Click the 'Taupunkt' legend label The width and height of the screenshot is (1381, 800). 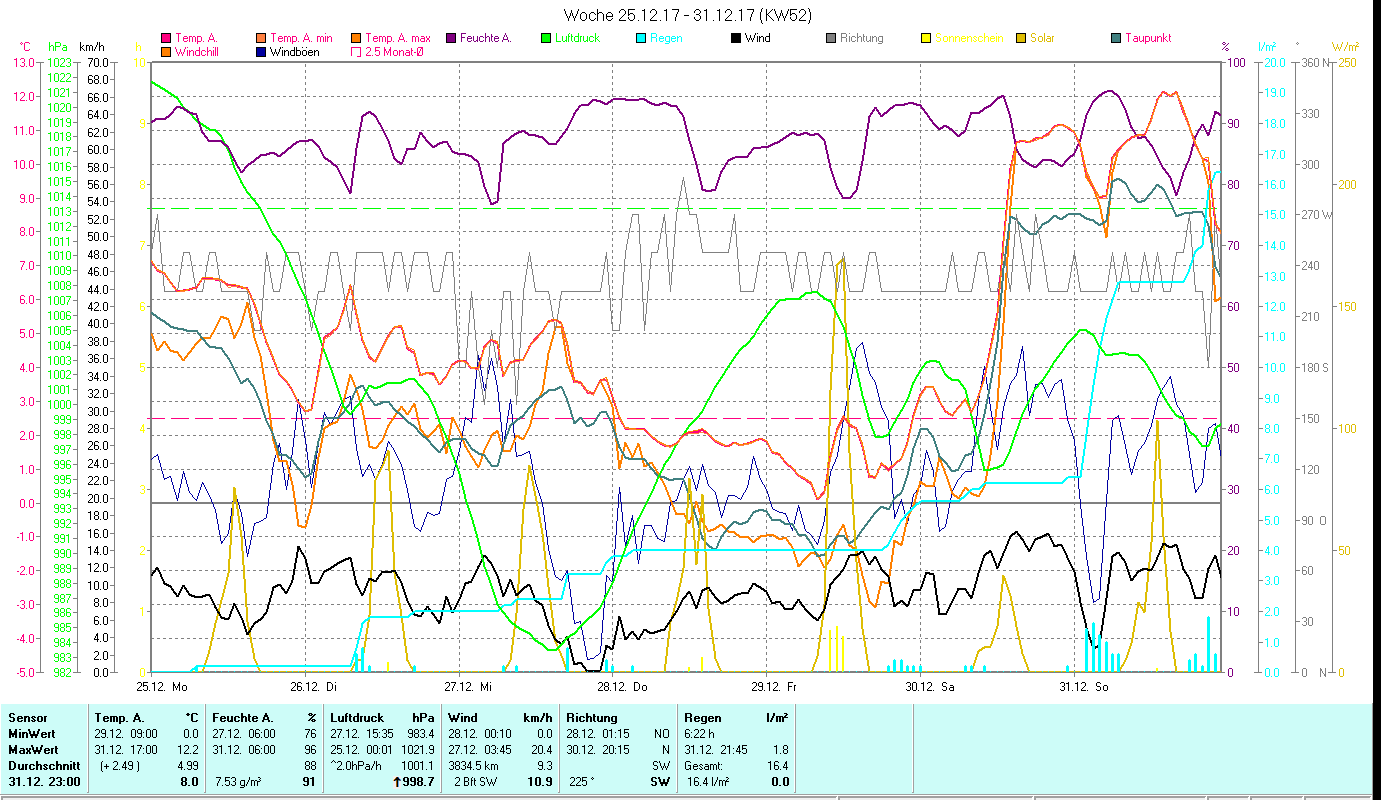1148,38
